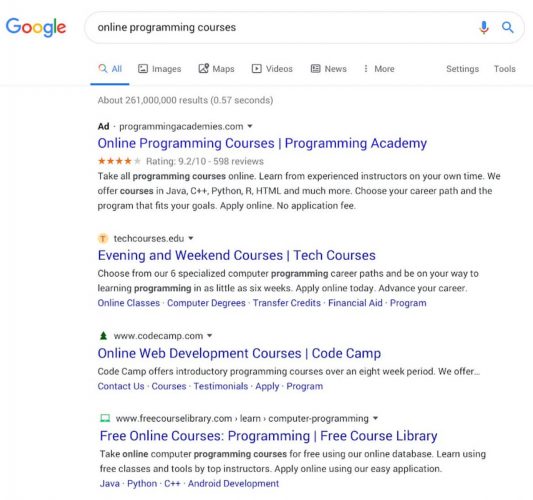Open the Financial Aid sitelink

tap(355, 303)
